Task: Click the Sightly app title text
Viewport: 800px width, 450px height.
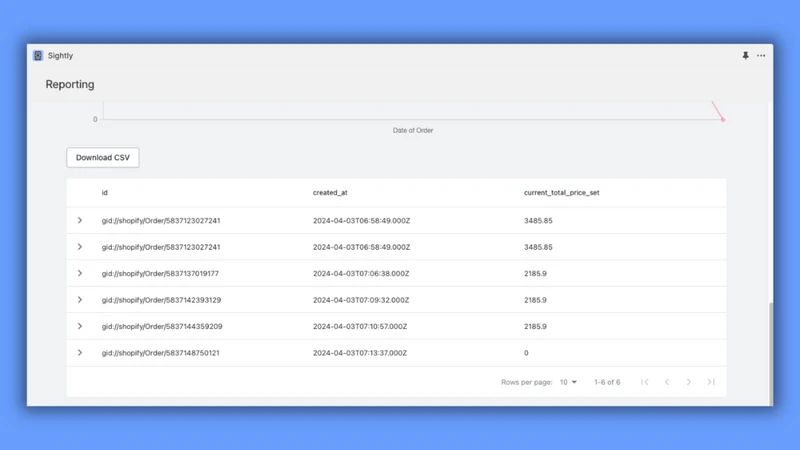Action: tap(60, 56)
